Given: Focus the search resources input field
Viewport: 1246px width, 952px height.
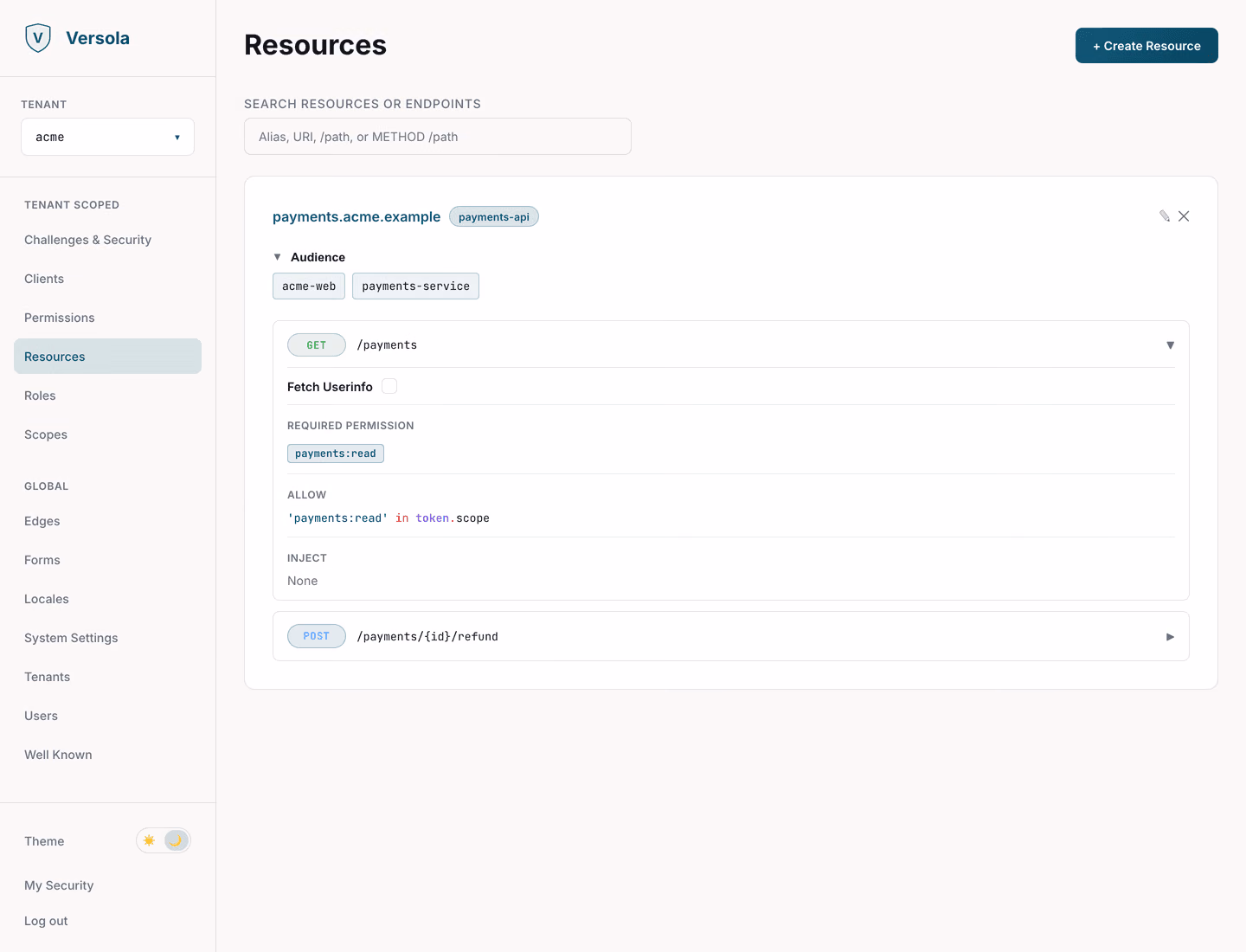Looking at the screenshot, I should click(x=438, y=137).
